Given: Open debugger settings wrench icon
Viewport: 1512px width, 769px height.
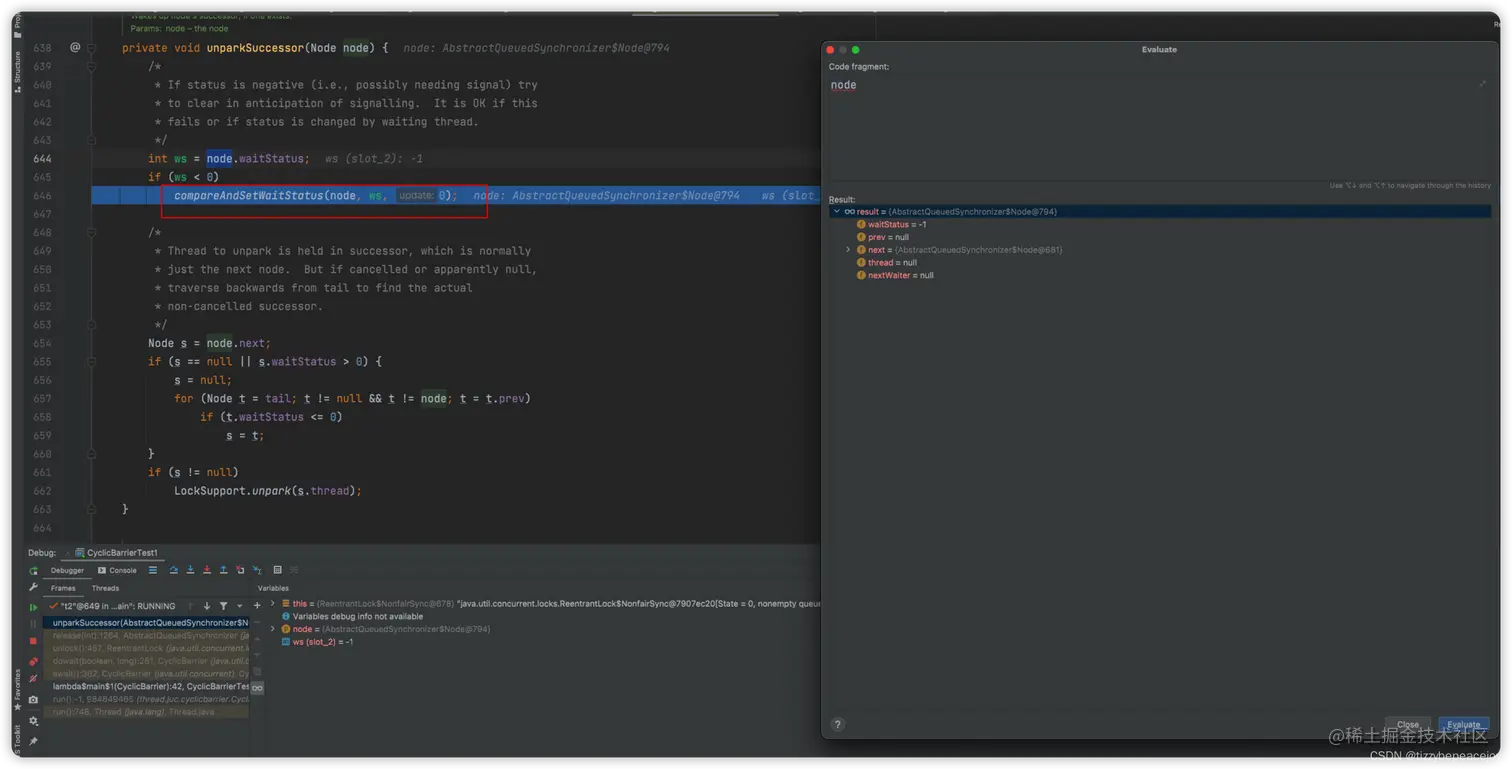Looking at the screenshot, I should pyautogui.click(x=33, y=587).
